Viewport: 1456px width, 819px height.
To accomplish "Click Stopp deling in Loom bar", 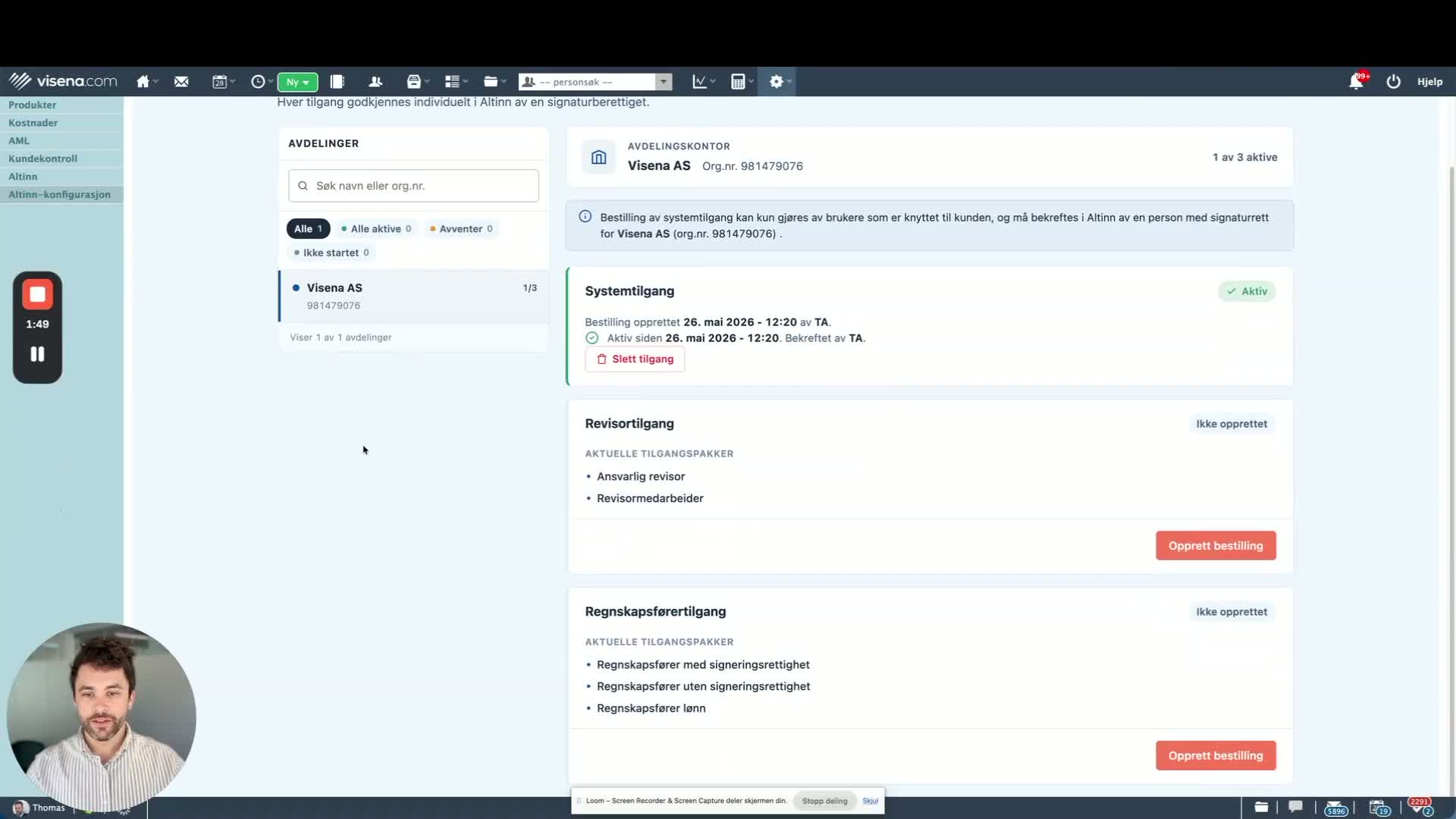I will pyautogui.click(x=825, y=801).
